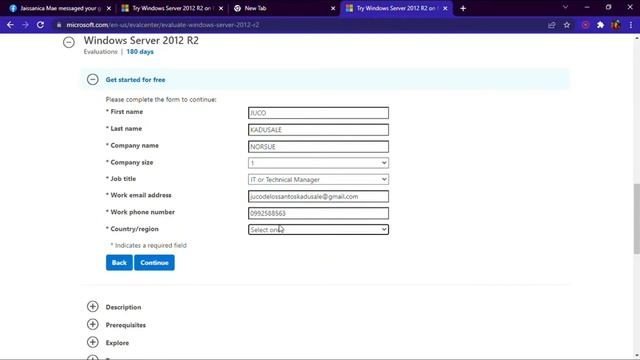The height and width of the screenshot is (360, 640).
Task: Open the Job title dropdown
Action: pos(318,179)
